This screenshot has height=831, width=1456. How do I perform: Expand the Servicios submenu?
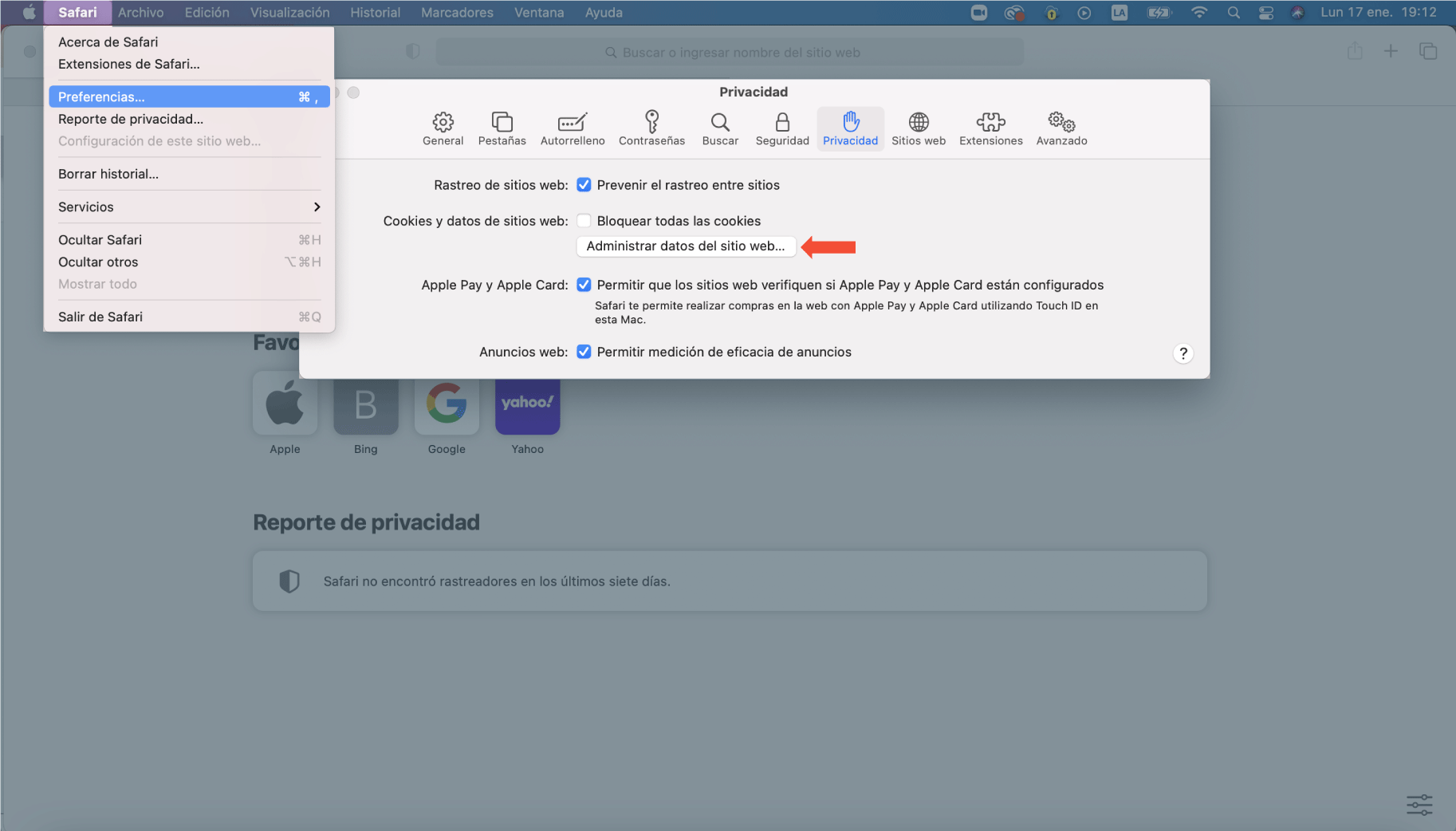(189, 207)
